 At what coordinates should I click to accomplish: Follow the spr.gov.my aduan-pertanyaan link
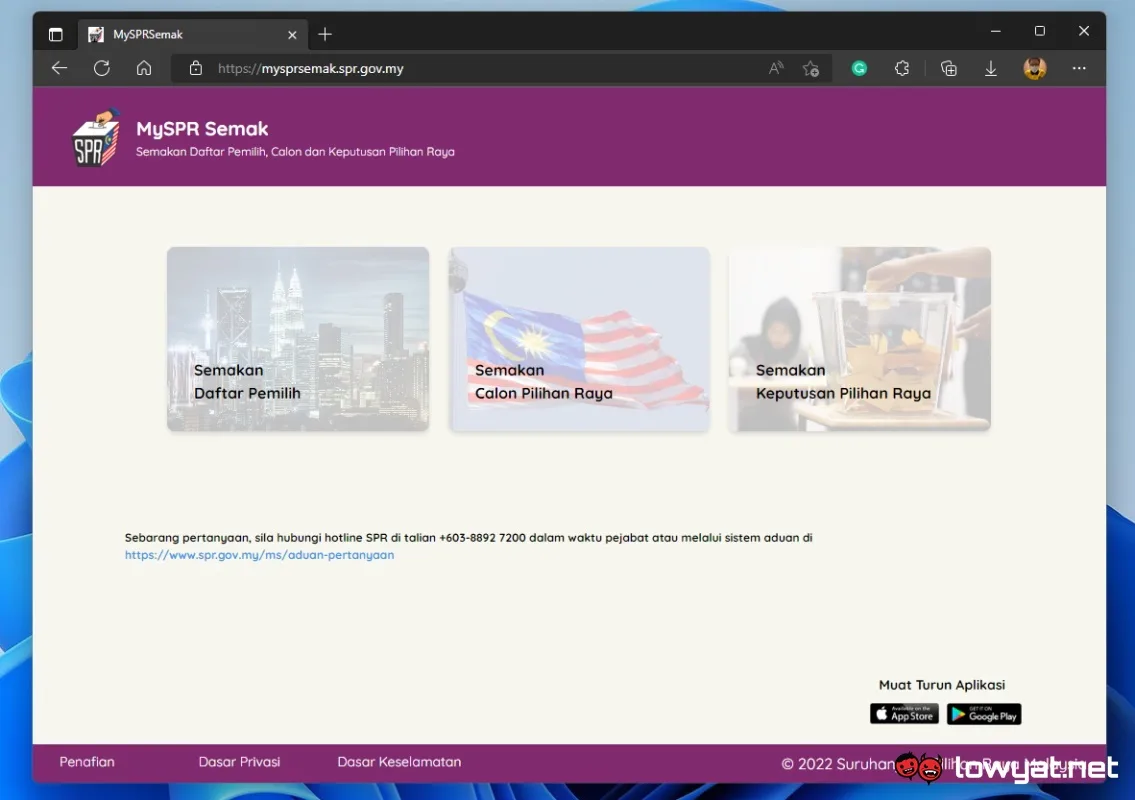[259, 555]
